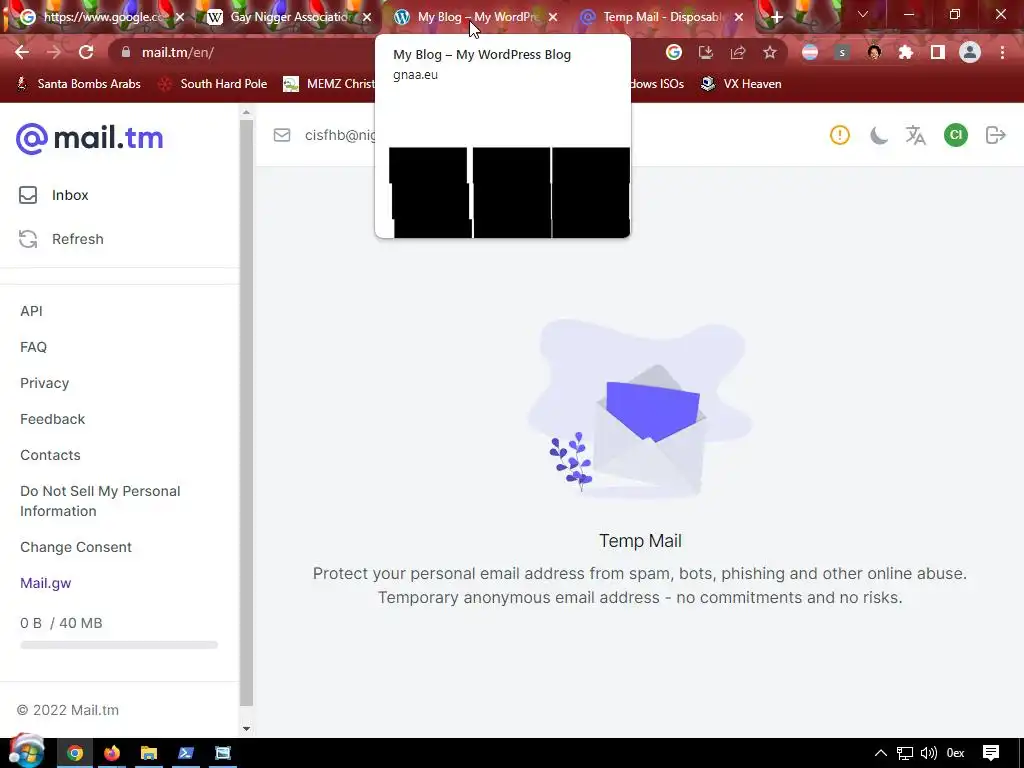Viewport: 1024px width, 768px height.
Task: Open the Privacy link
Action: tap(44, 383)
